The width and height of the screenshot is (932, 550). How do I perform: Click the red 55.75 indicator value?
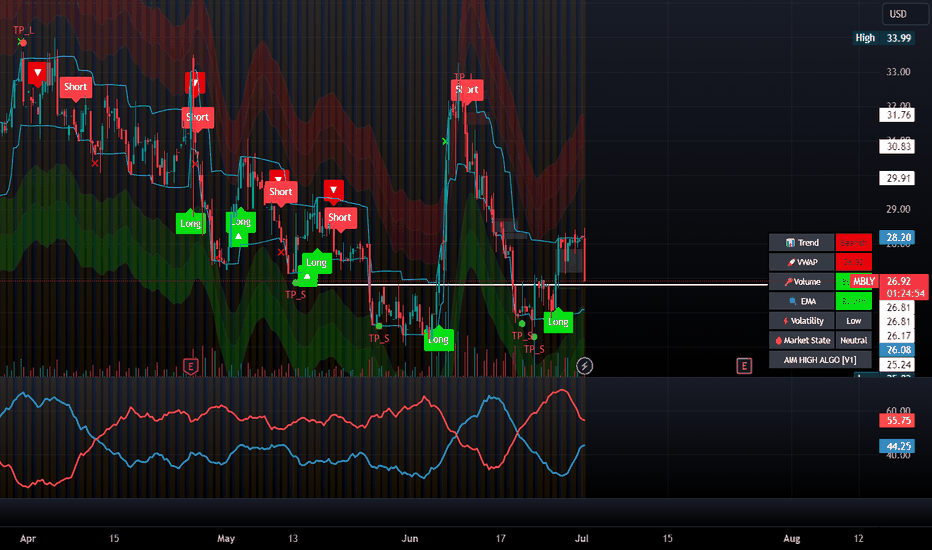(897, 420)
